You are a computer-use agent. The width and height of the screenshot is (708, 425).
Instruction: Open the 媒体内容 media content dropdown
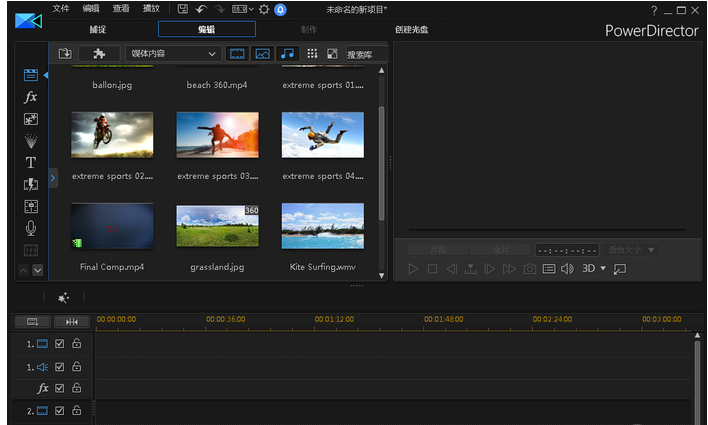click(x=173, y=53)
